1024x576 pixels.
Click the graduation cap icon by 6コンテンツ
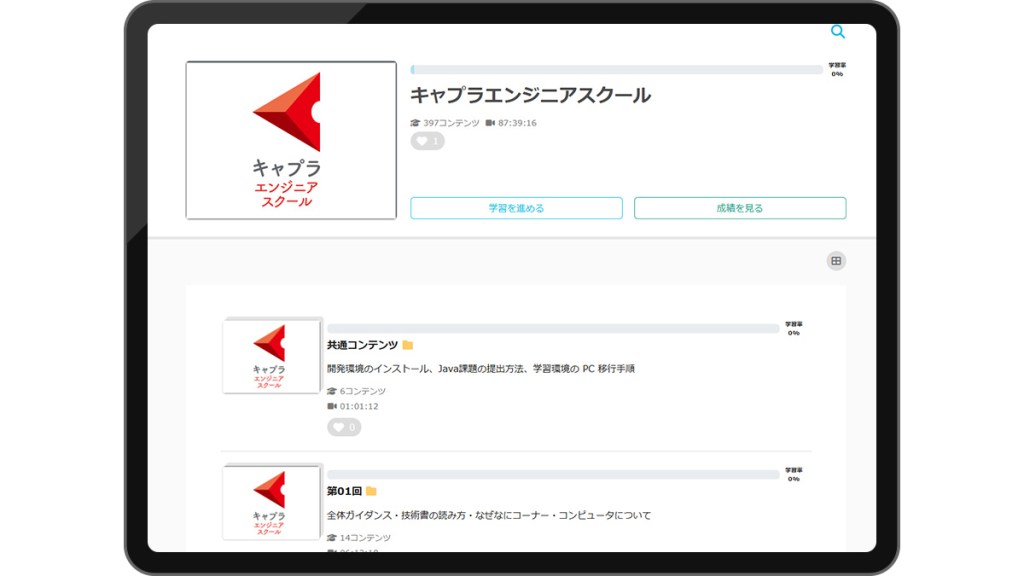pos(332,391)
